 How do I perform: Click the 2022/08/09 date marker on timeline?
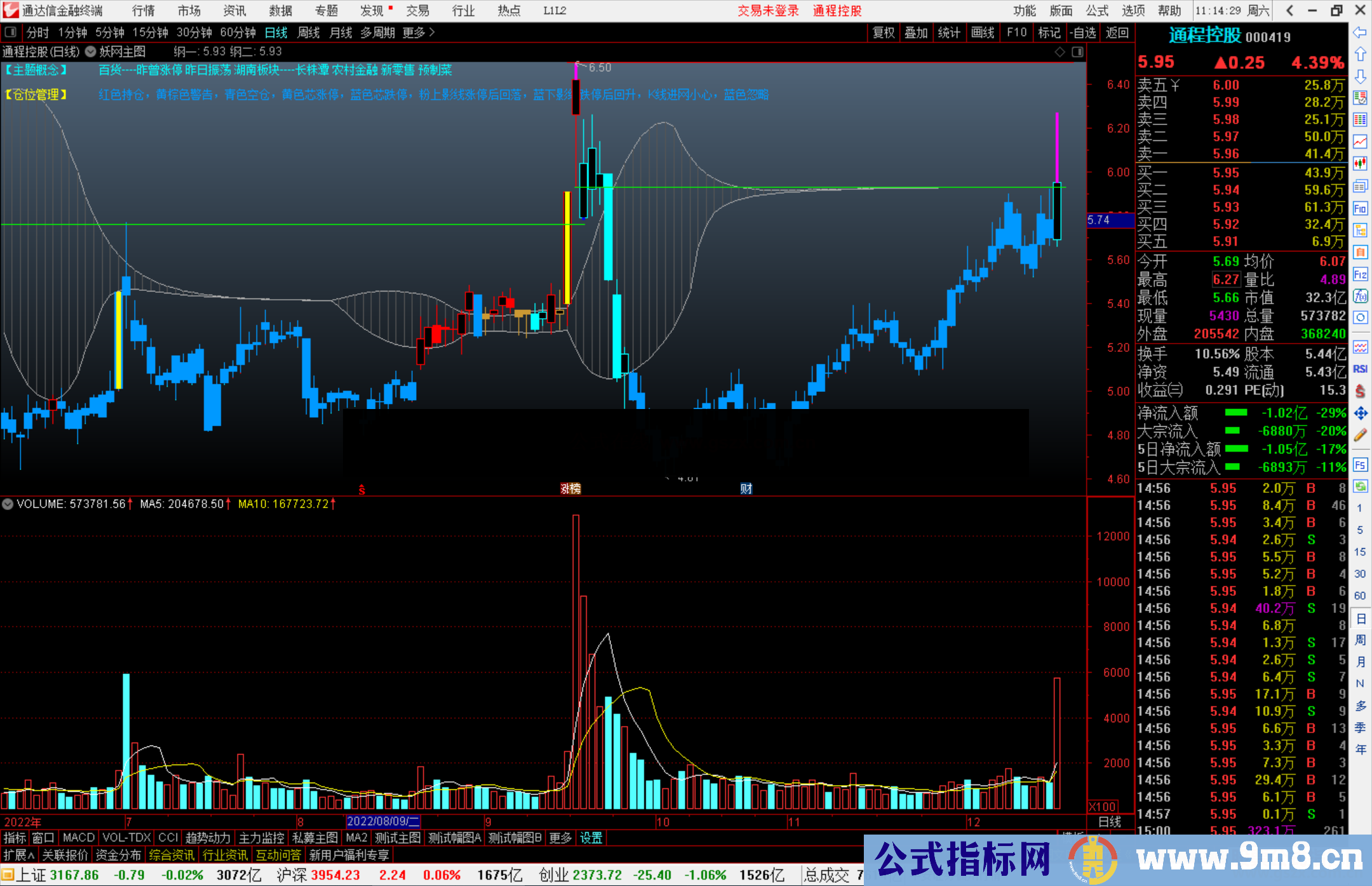pos(383,821)
